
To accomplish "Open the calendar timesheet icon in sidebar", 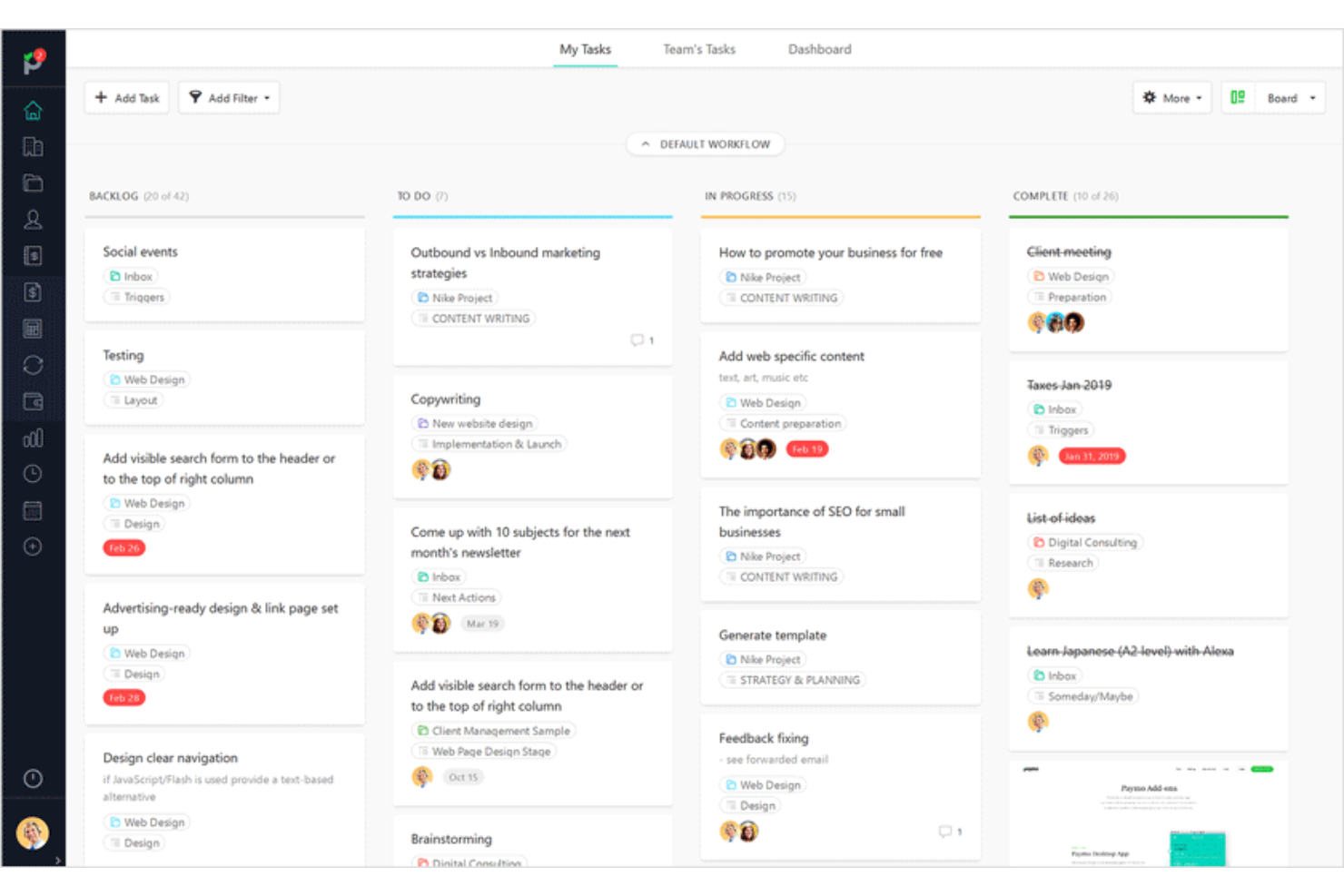I will point(33,510).
